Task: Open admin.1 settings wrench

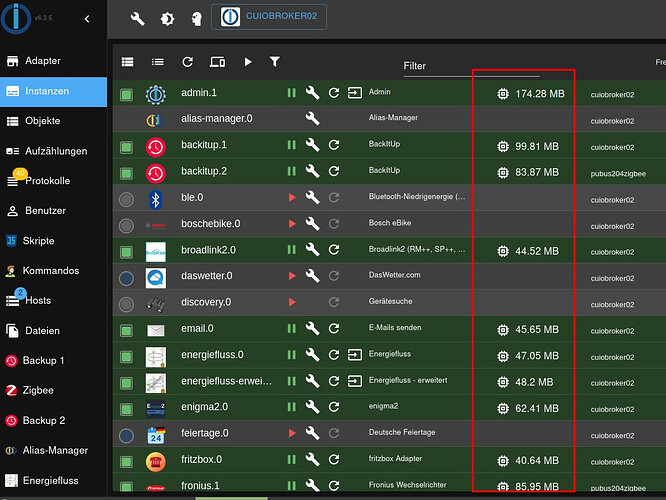Action: [x=313, y=93]
